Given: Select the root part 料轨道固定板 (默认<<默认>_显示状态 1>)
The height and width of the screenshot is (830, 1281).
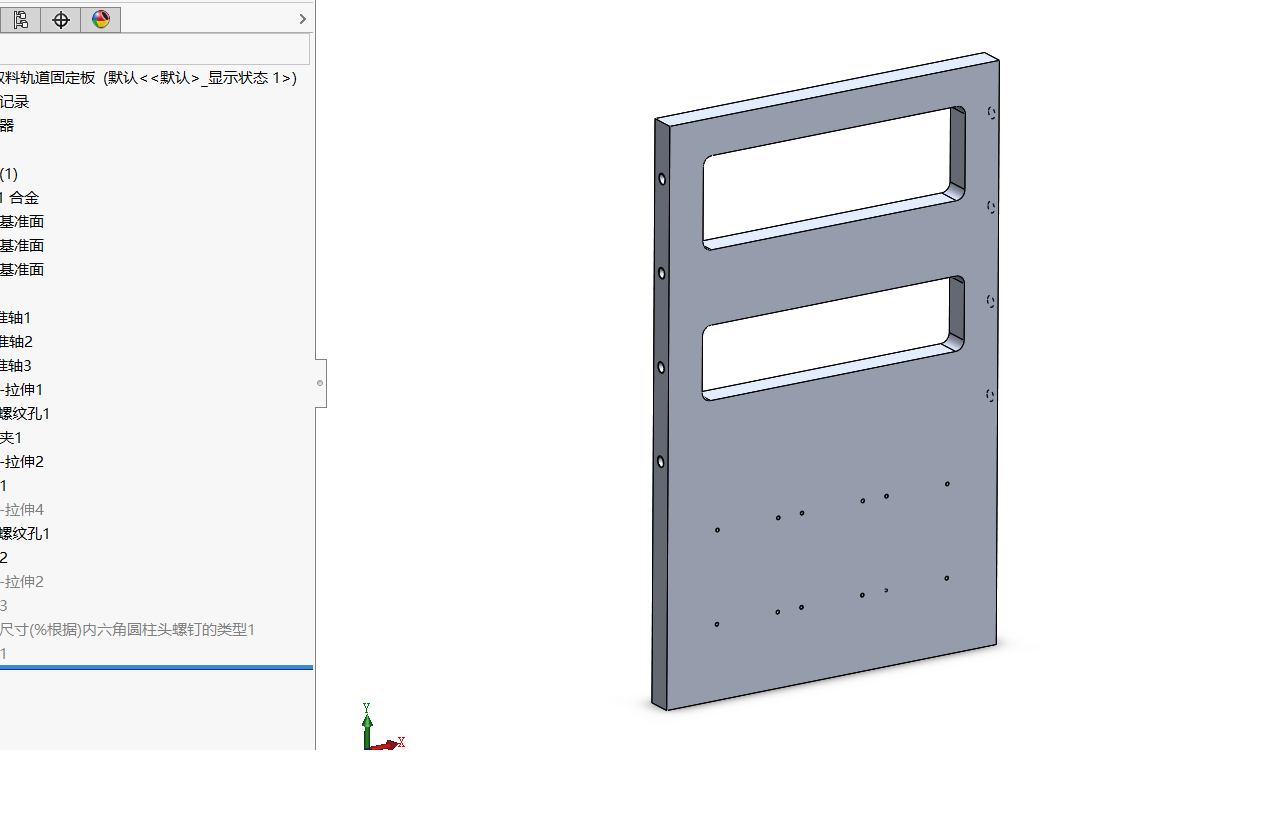Looking at the screenshot, I should click(x=148, y=78).
